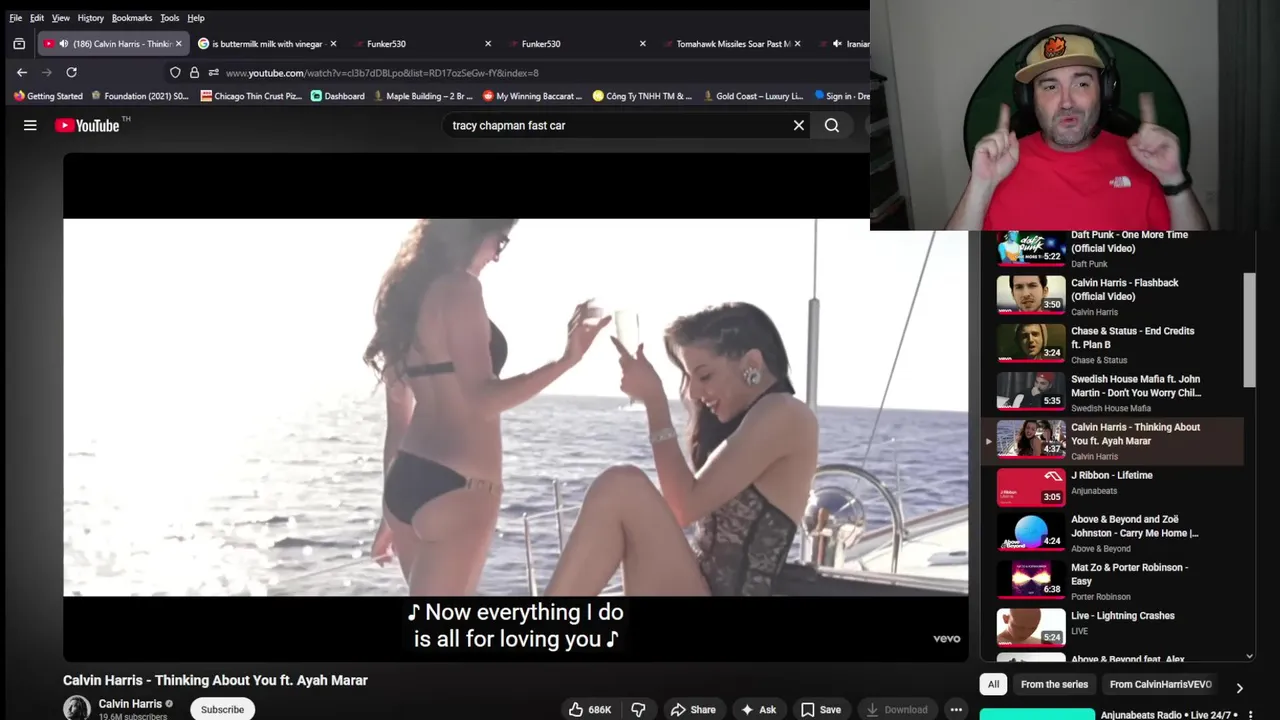Play Chase & Status End Credits item
The image size is (1280, 720).
coord(1112,344)
